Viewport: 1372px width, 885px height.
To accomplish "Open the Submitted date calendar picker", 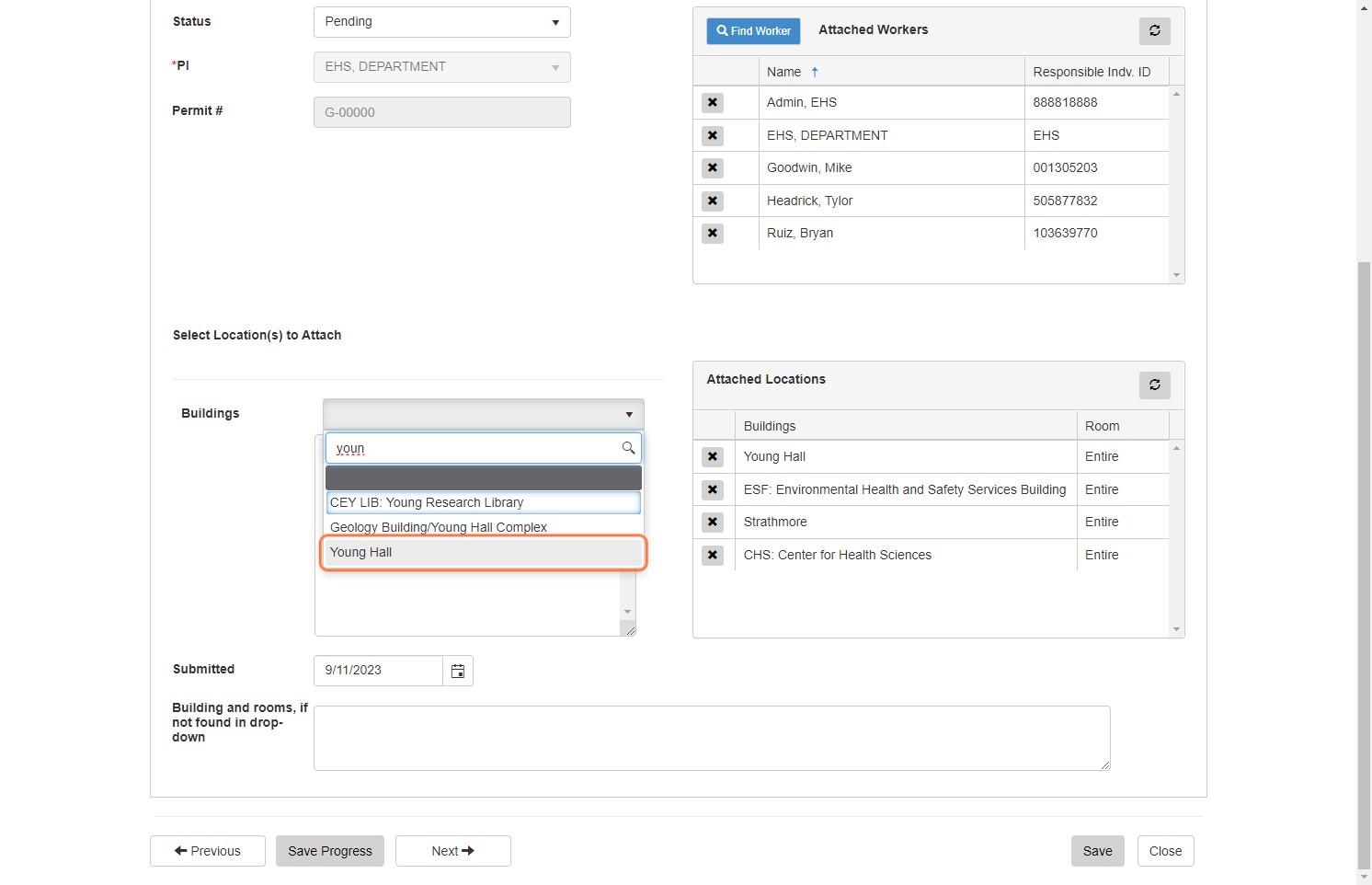I will (x=458, y=671).
